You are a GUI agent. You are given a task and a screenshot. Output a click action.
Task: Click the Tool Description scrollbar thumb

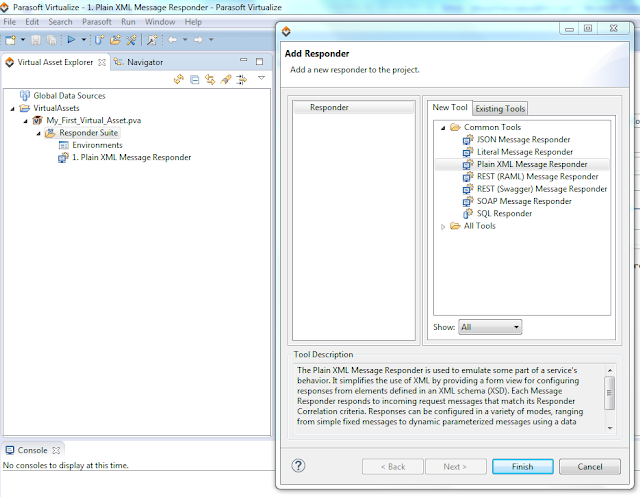[609, 393]
